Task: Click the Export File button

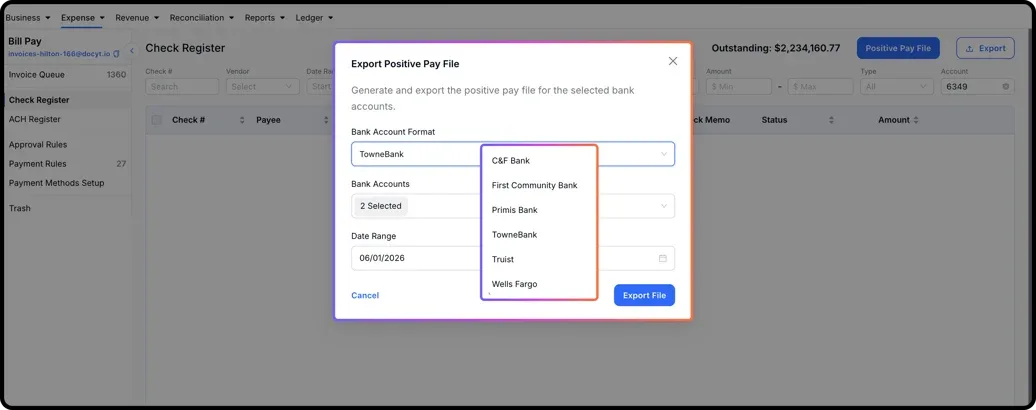Action: (644, 295)
